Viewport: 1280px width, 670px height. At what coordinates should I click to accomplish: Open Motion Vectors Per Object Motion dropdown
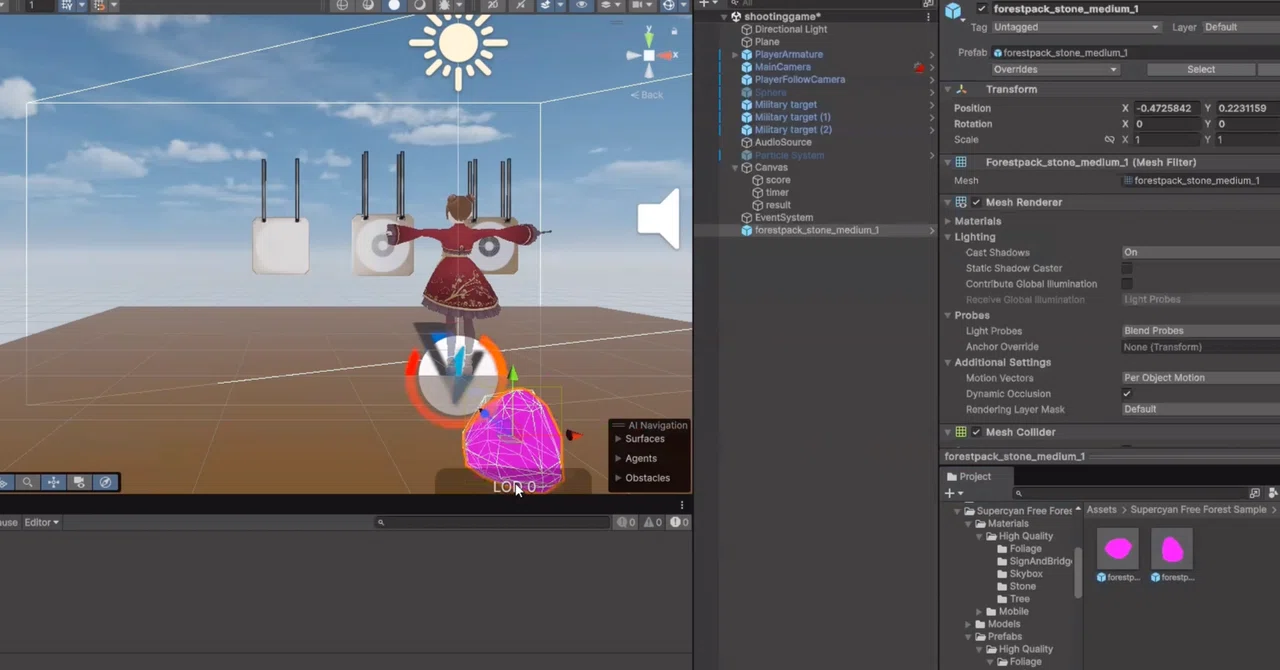pyautogui.click(x=1200, y=378)
